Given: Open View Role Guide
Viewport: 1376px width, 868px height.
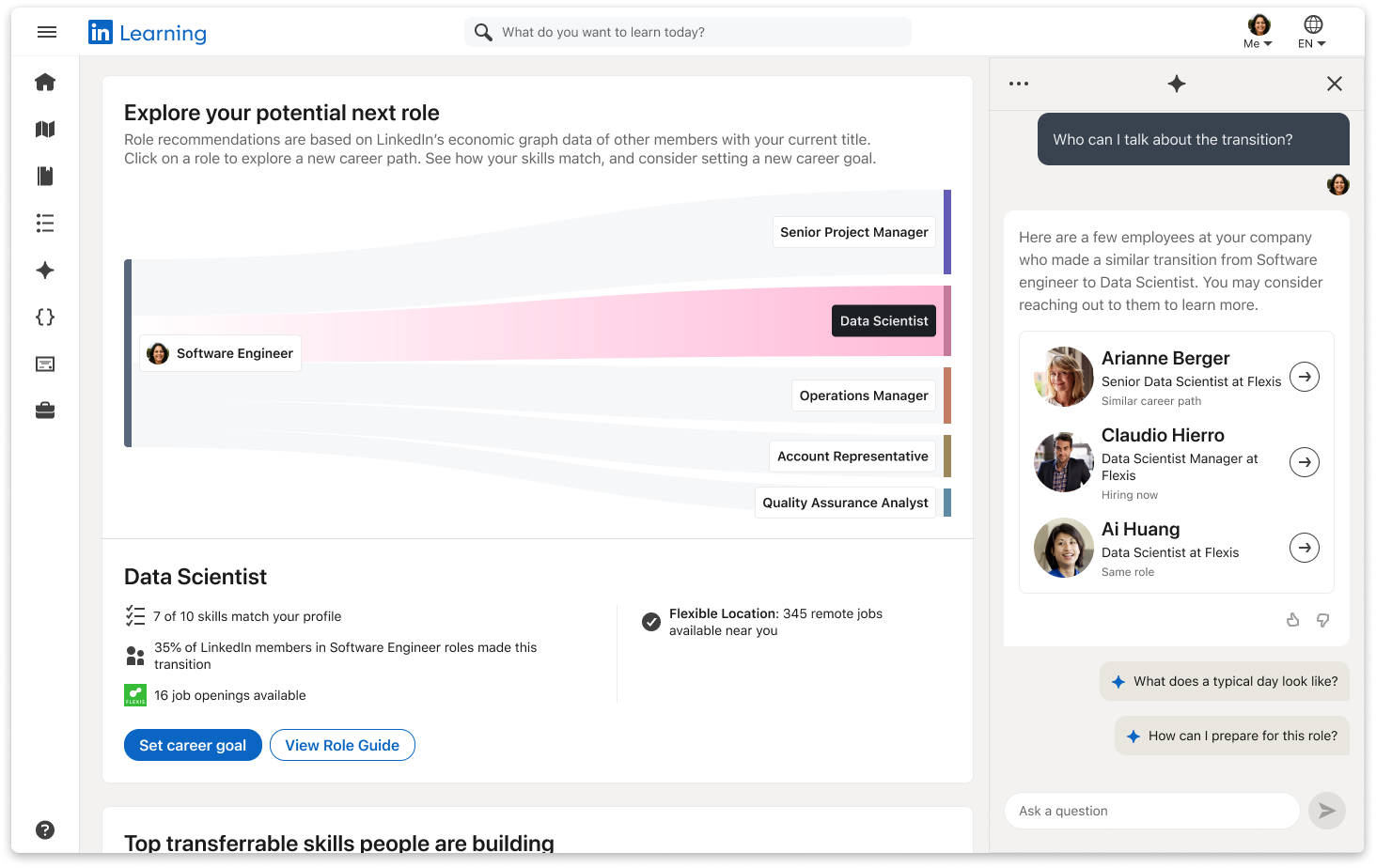Looking at the screenshot, I should (x=342, y=745).
